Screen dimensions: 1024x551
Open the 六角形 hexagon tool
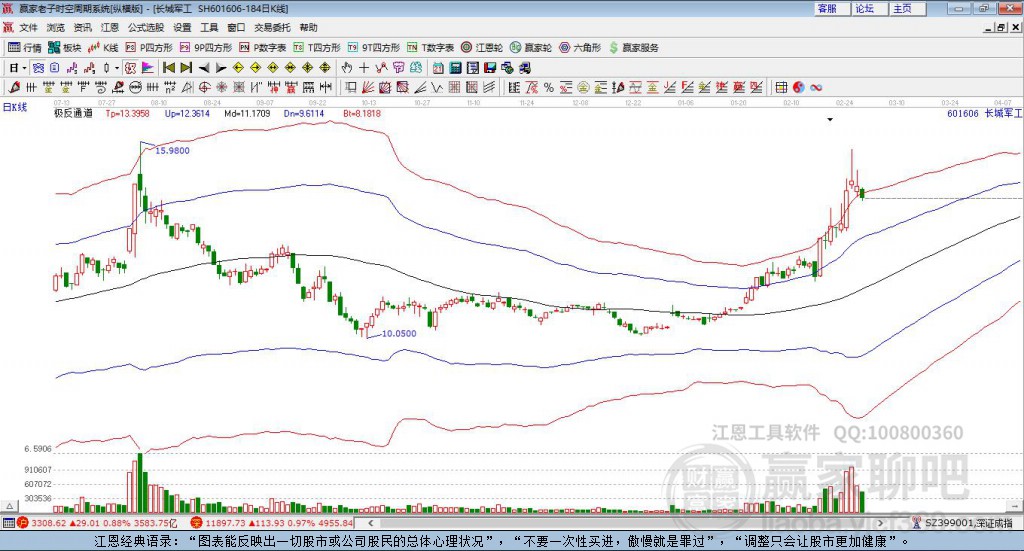(x=580, y=48)
